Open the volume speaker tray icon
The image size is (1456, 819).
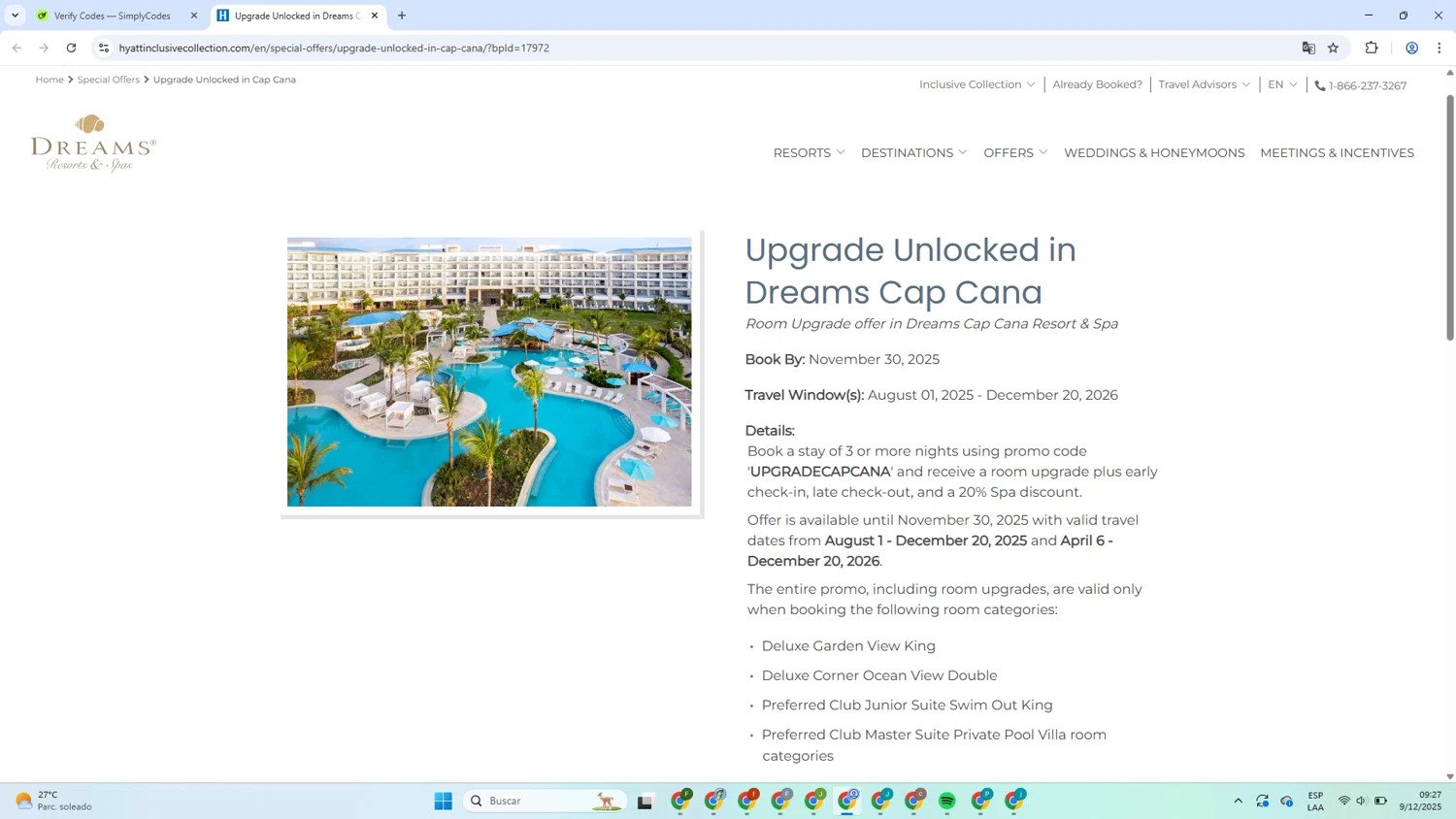[x=1362, y=801]
